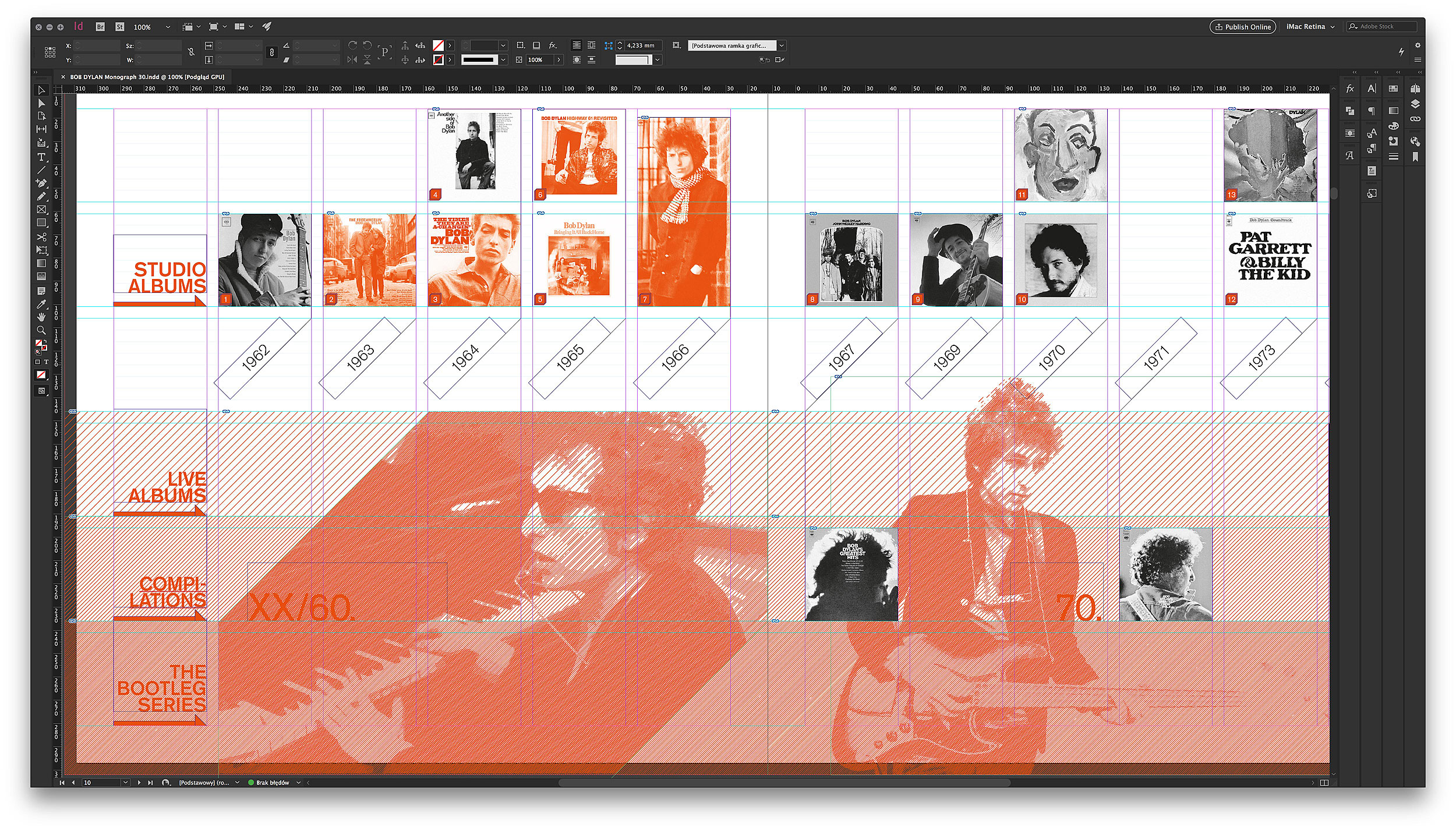
Task: Select the Scissors tool
Action: click(41, 237)
